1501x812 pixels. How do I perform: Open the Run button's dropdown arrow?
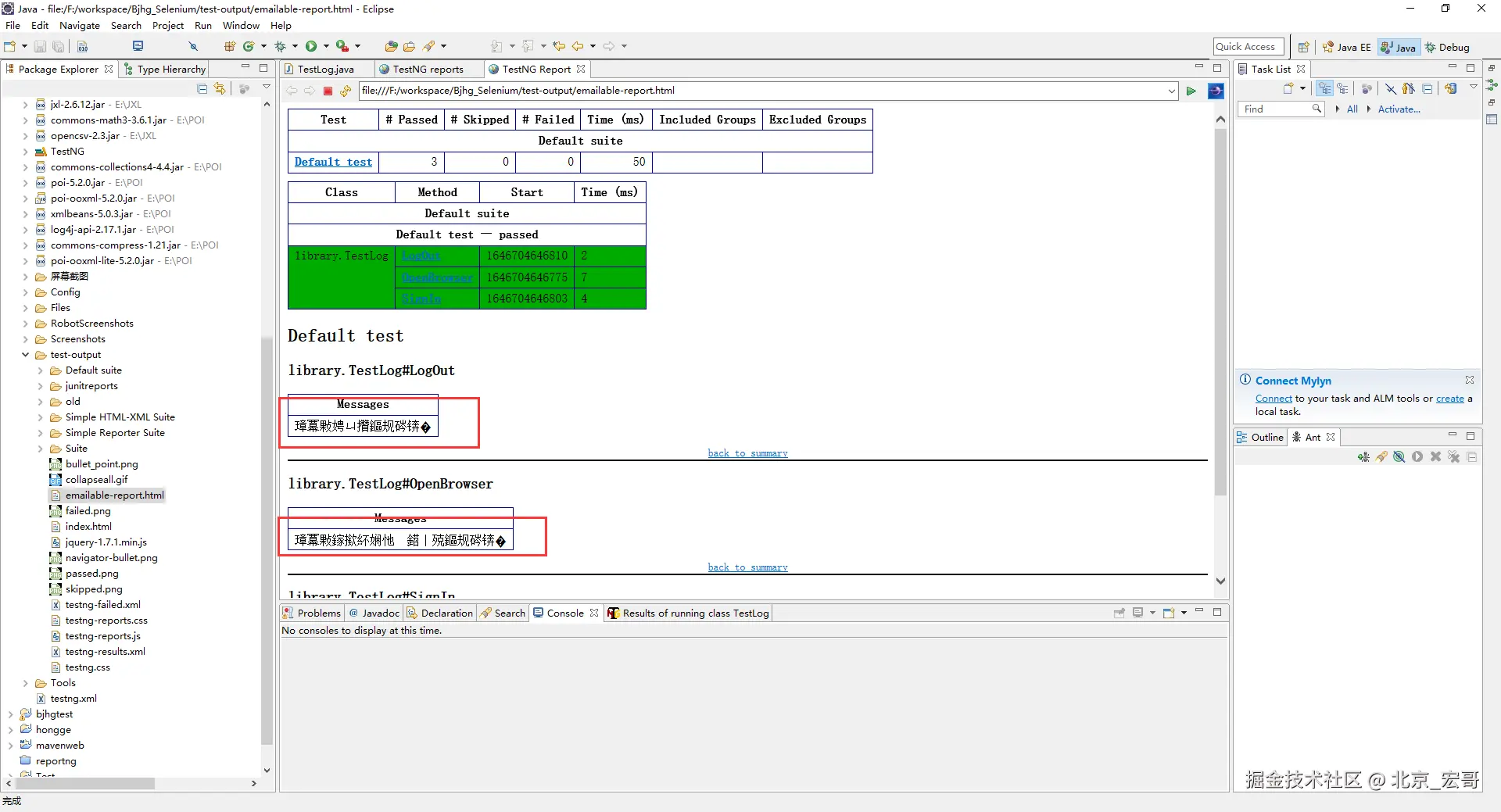(326, 46)
